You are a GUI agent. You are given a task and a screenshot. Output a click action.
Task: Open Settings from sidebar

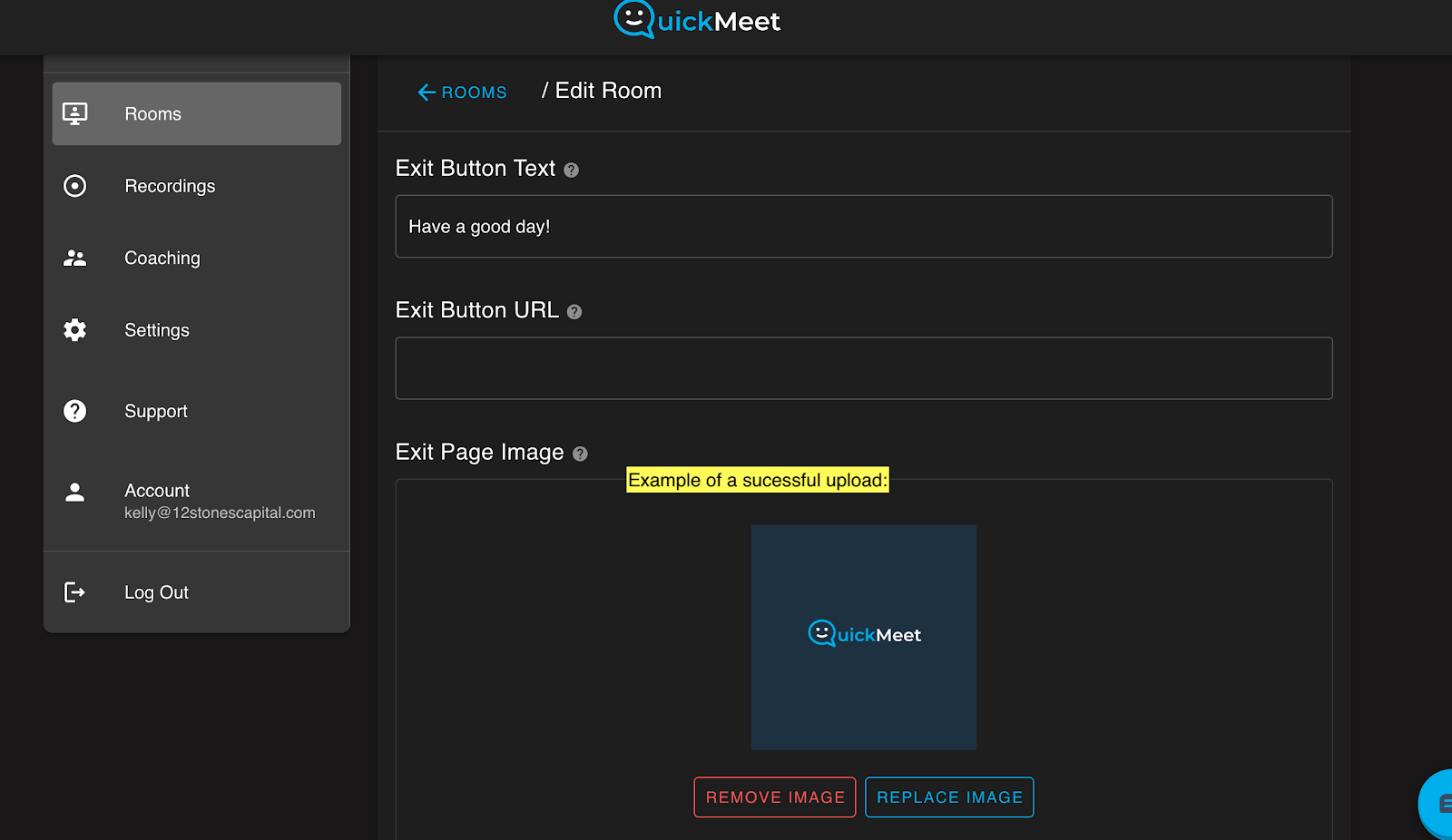point(197,330)
